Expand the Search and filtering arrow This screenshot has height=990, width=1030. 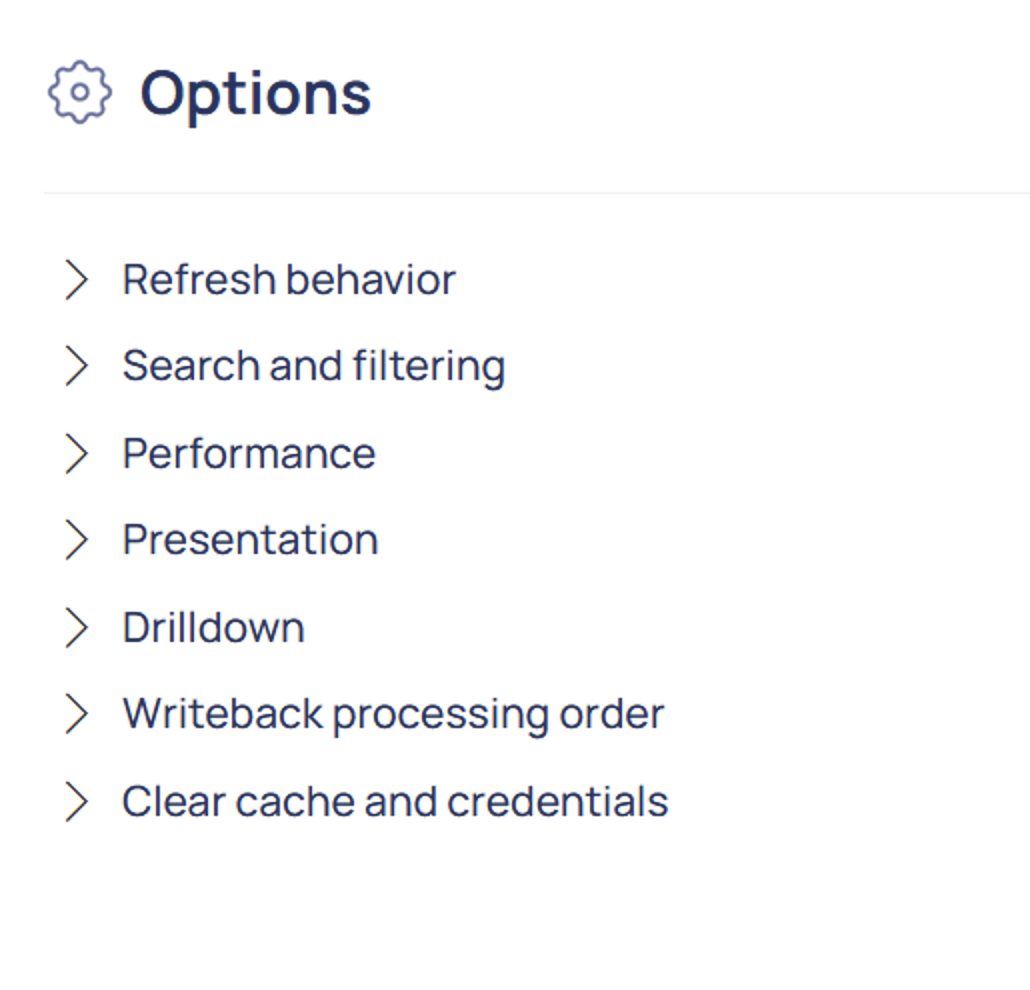pyautogui.click(x=76, y=367)
